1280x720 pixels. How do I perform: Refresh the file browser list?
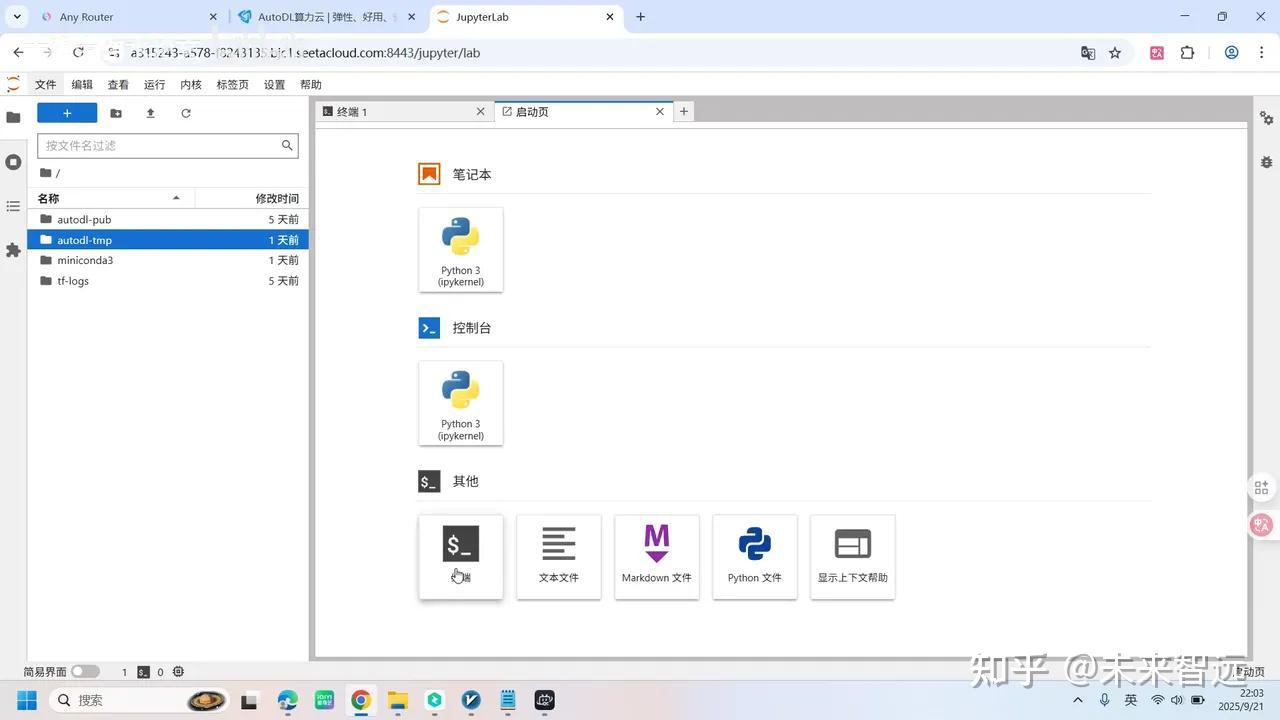click(185, 113)
